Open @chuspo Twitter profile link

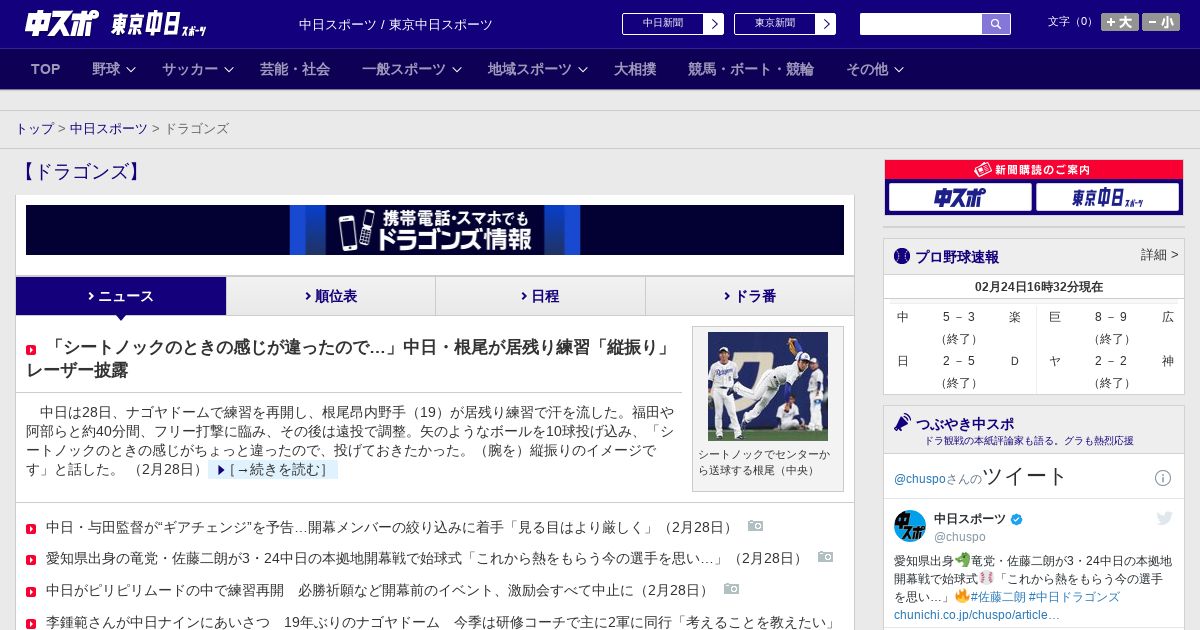[x=918, y=479]
